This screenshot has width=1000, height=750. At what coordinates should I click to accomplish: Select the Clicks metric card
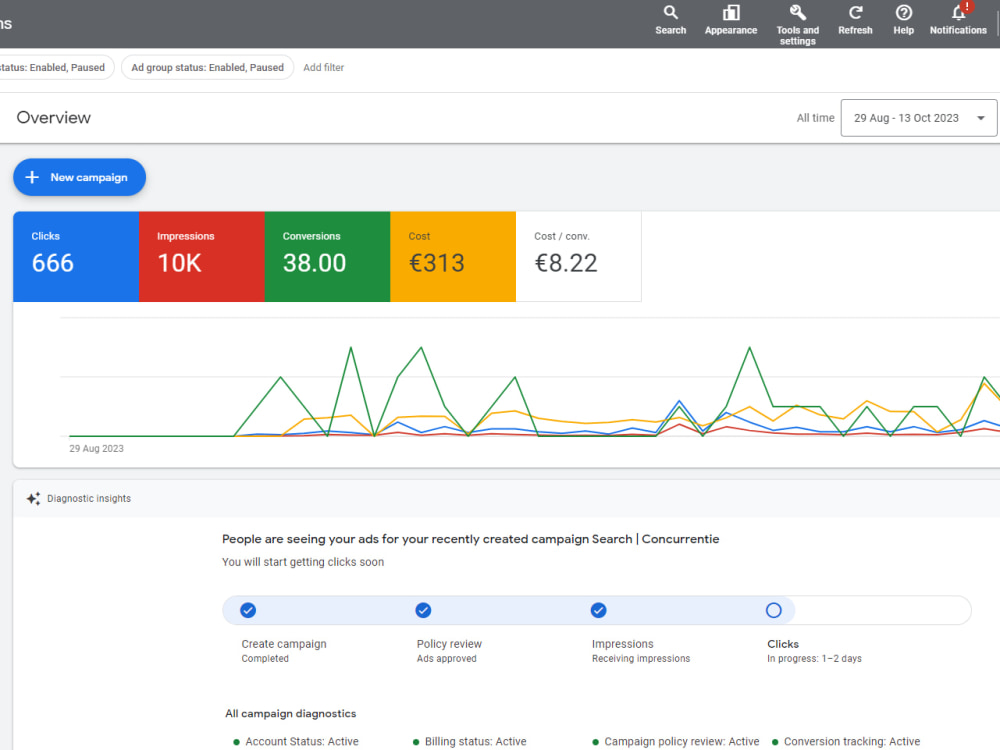75,256
